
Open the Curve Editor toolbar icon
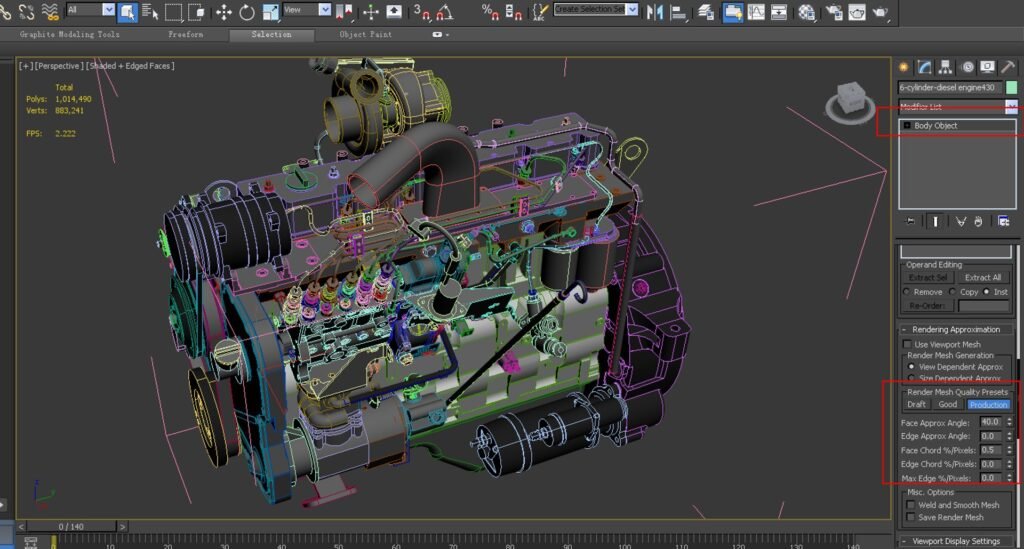[756, 12]
